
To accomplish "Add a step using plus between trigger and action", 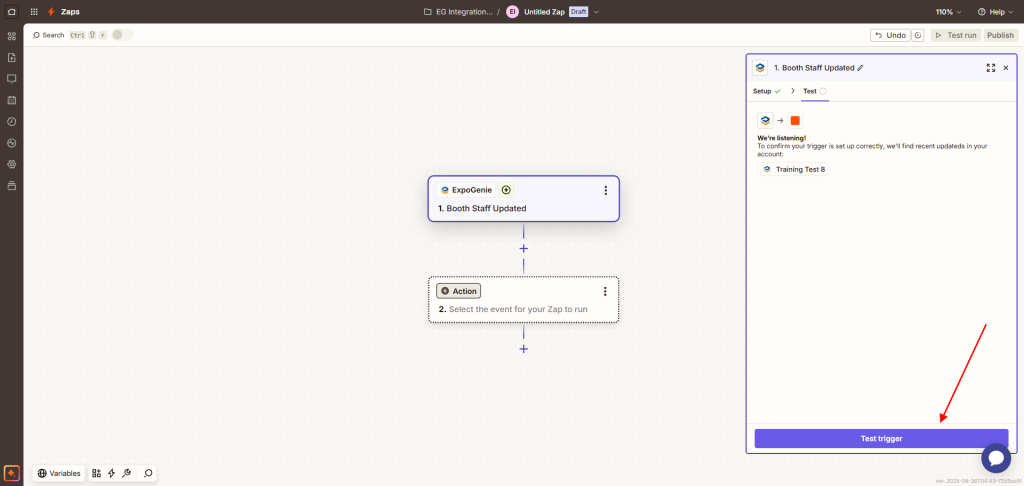I will click(523, 248).
